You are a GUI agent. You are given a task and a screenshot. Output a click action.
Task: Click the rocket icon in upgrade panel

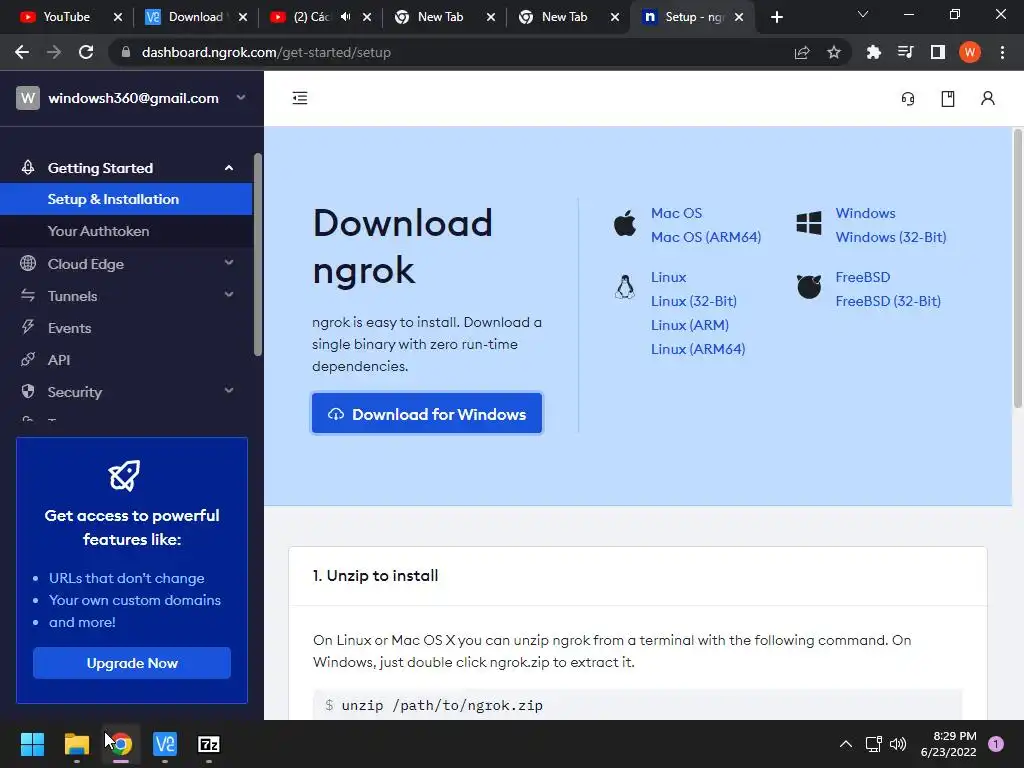124,475
